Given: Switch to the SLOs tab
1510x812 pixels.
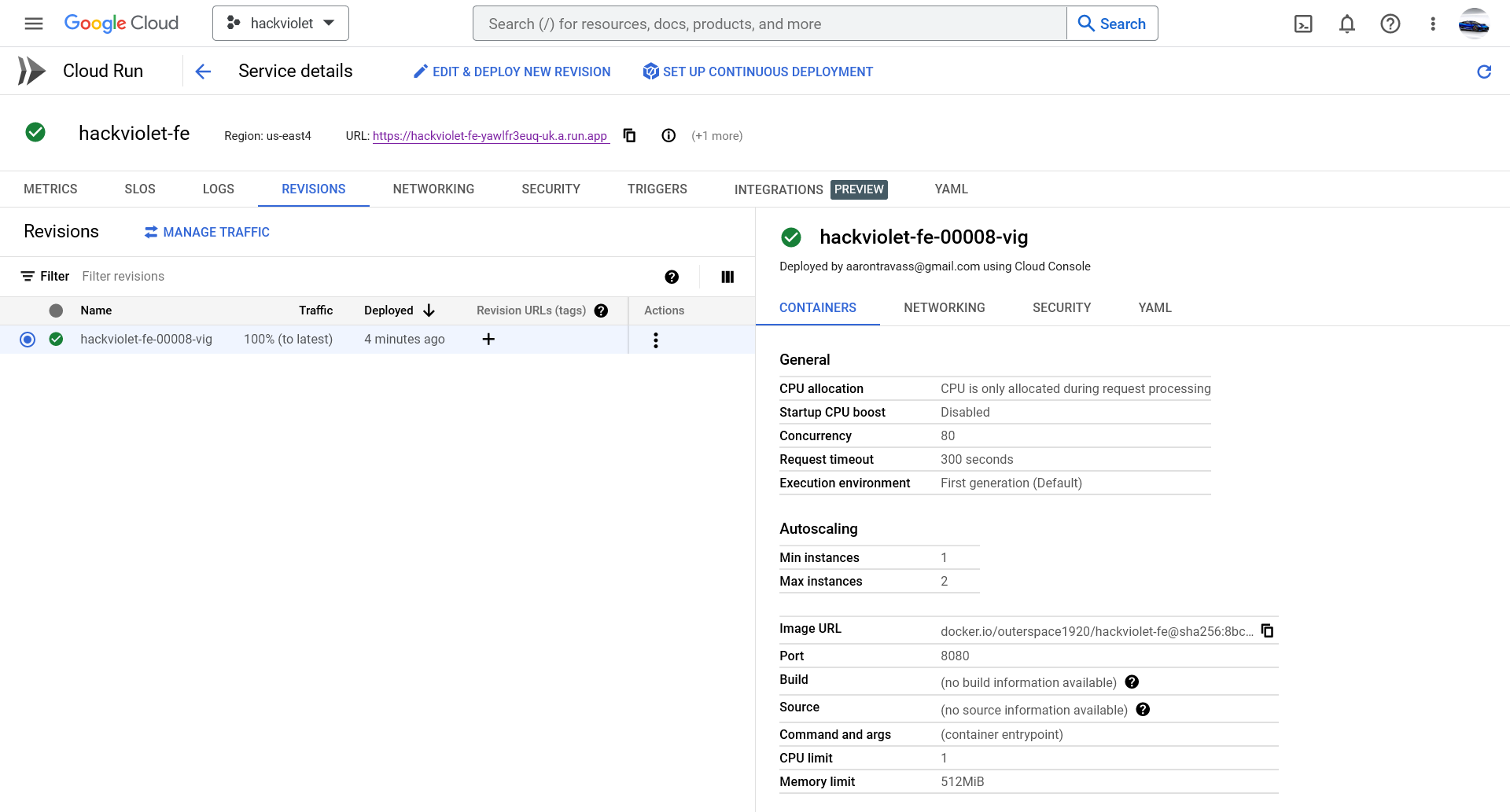Looking at the screenshot, I should 140,189.
